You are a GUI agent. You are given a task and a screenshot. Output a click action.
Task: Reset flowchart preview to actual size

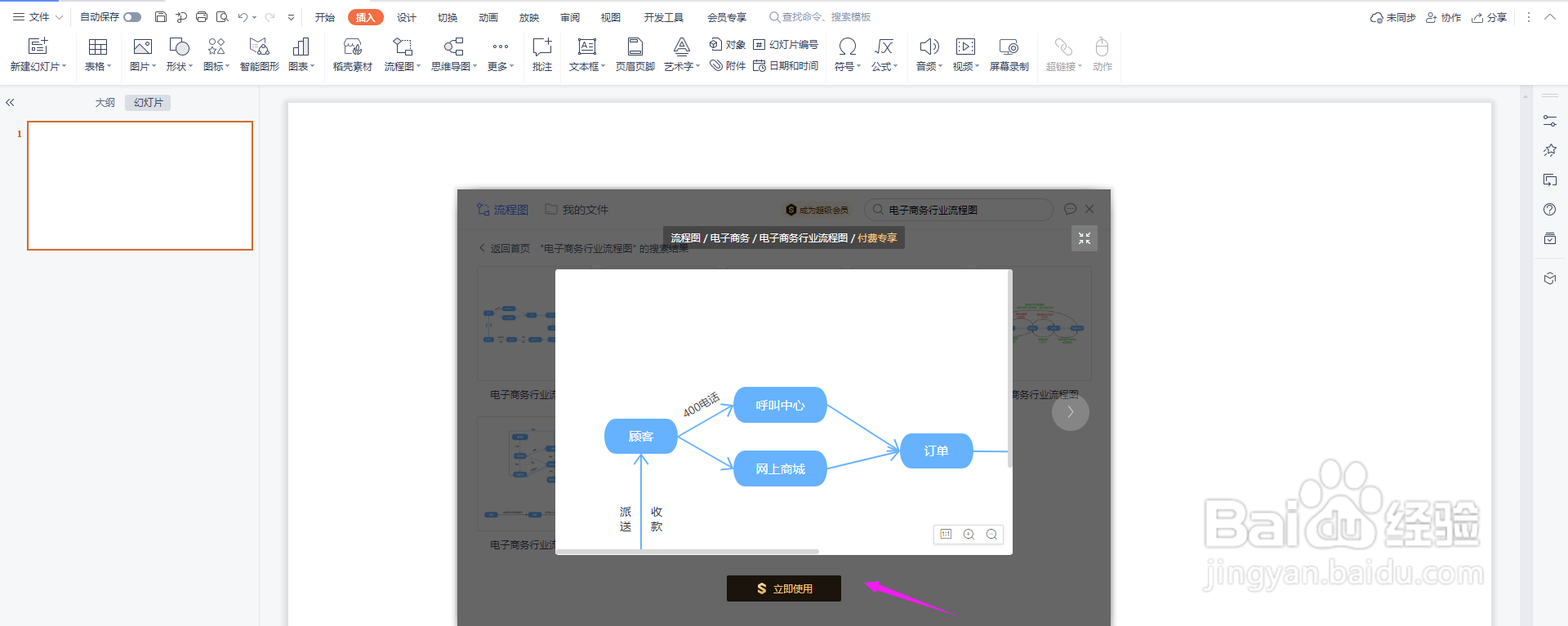tap(946, 535)
